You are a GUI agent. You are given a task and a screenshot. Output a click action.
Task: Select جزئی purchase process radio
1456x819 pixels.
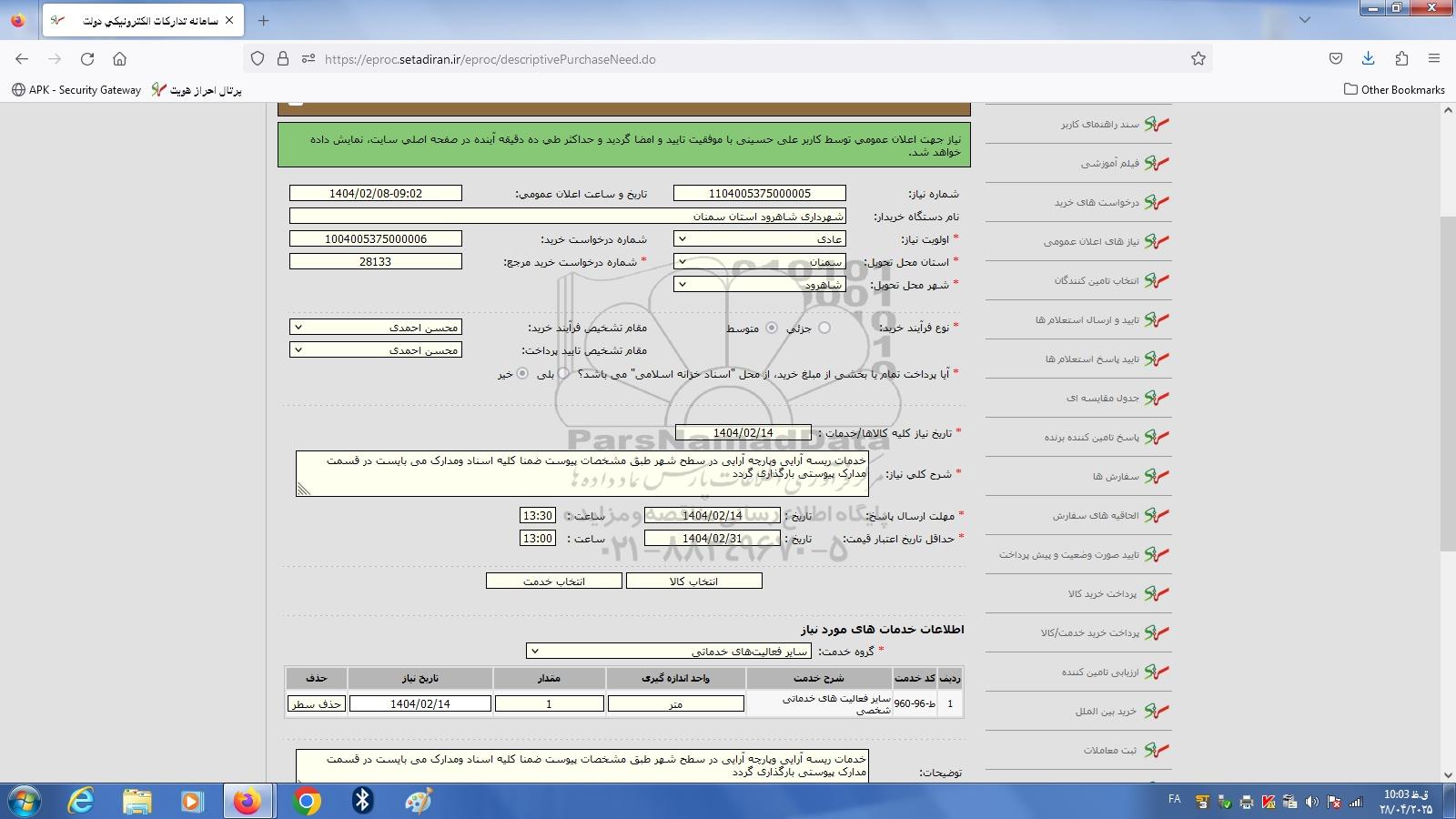pos(824,328)
